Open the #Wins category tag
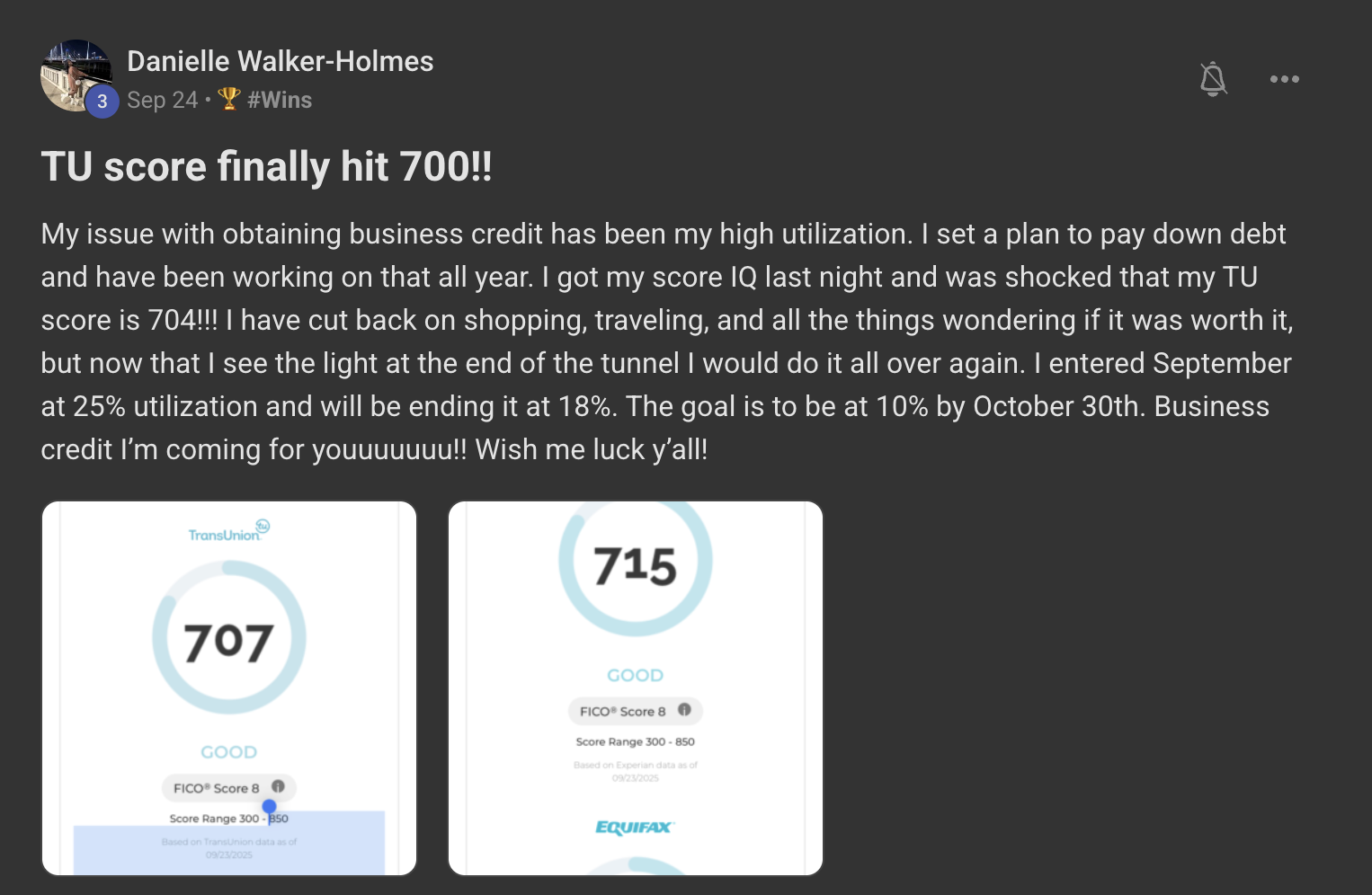The image size is (1372, 895). click(280, 100)
